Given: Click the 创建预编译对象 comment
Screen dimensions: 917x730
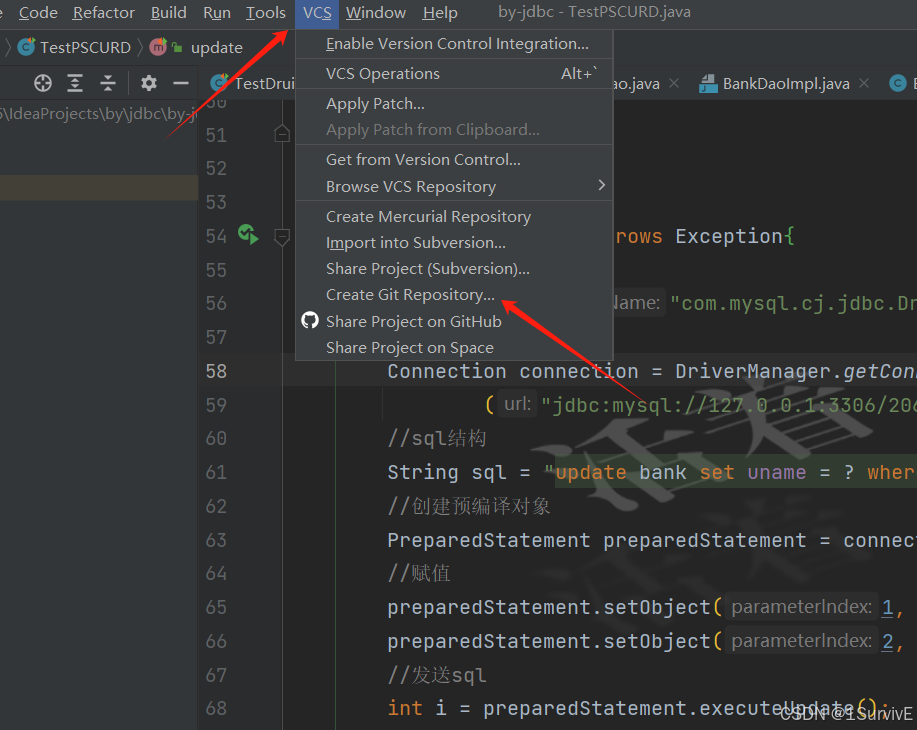Looking at the screenshot, I should pos(469,506).
